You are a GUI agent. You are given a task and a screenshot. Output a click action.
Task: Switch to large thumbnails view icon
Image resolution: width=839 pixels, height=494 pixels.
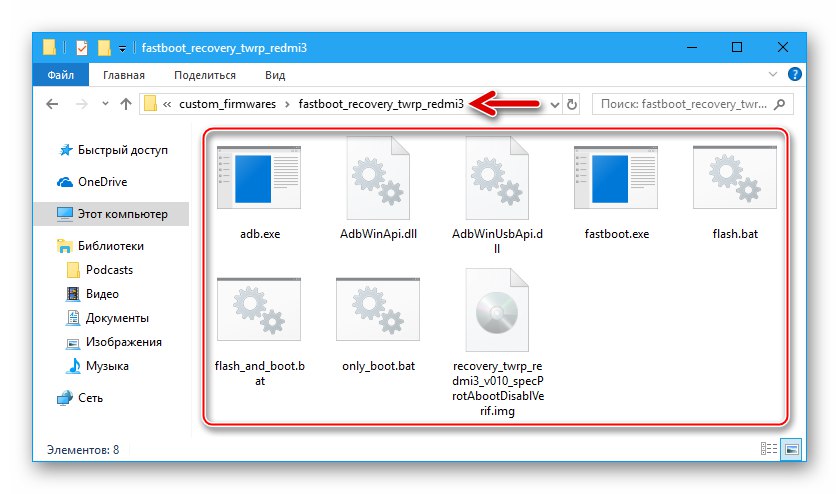792,449
